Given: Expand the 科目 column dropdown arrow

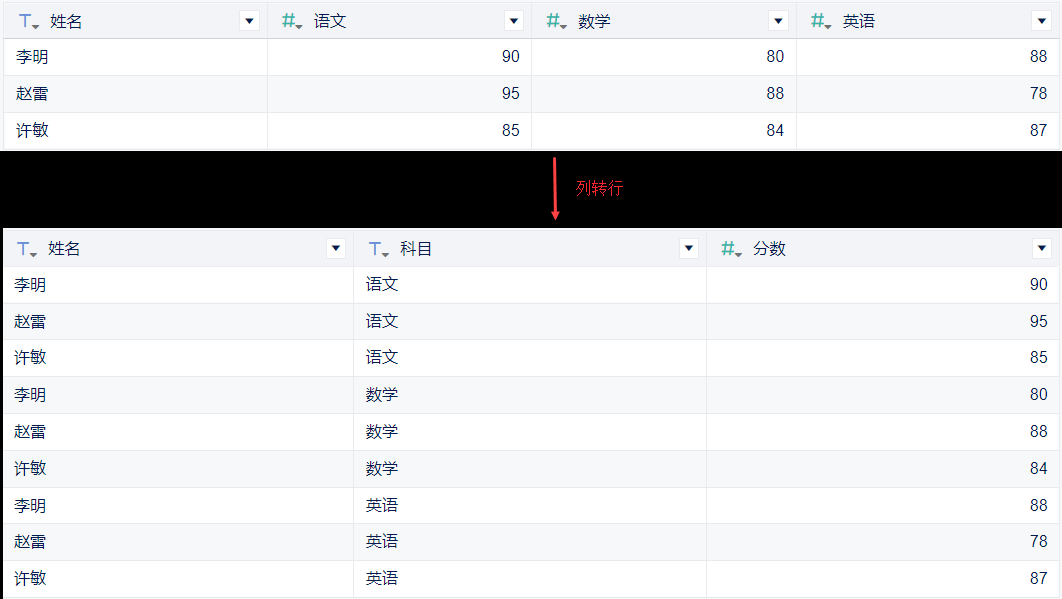Looking at the screenshot, I should click(688, 249).
